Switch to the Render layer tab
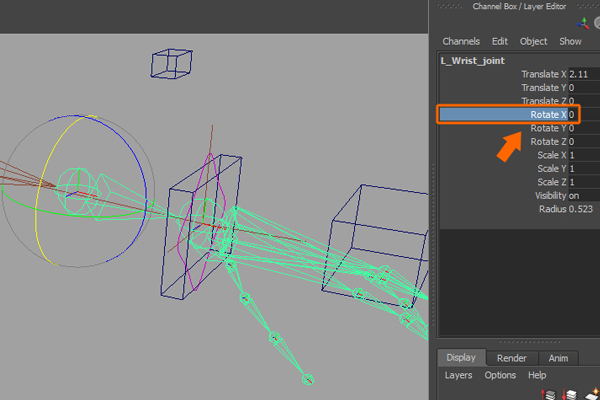 pos(512,358)
